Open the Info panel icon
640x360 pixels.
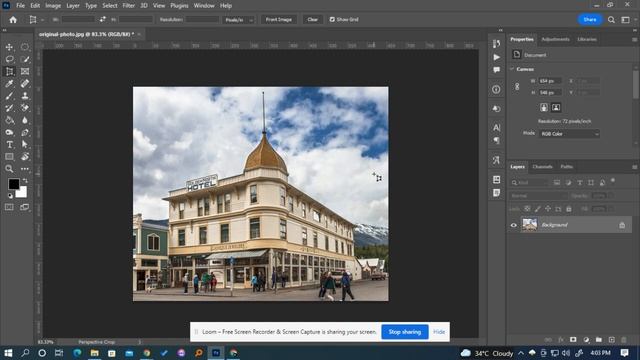pyautogui.click(x=496, y=89)
